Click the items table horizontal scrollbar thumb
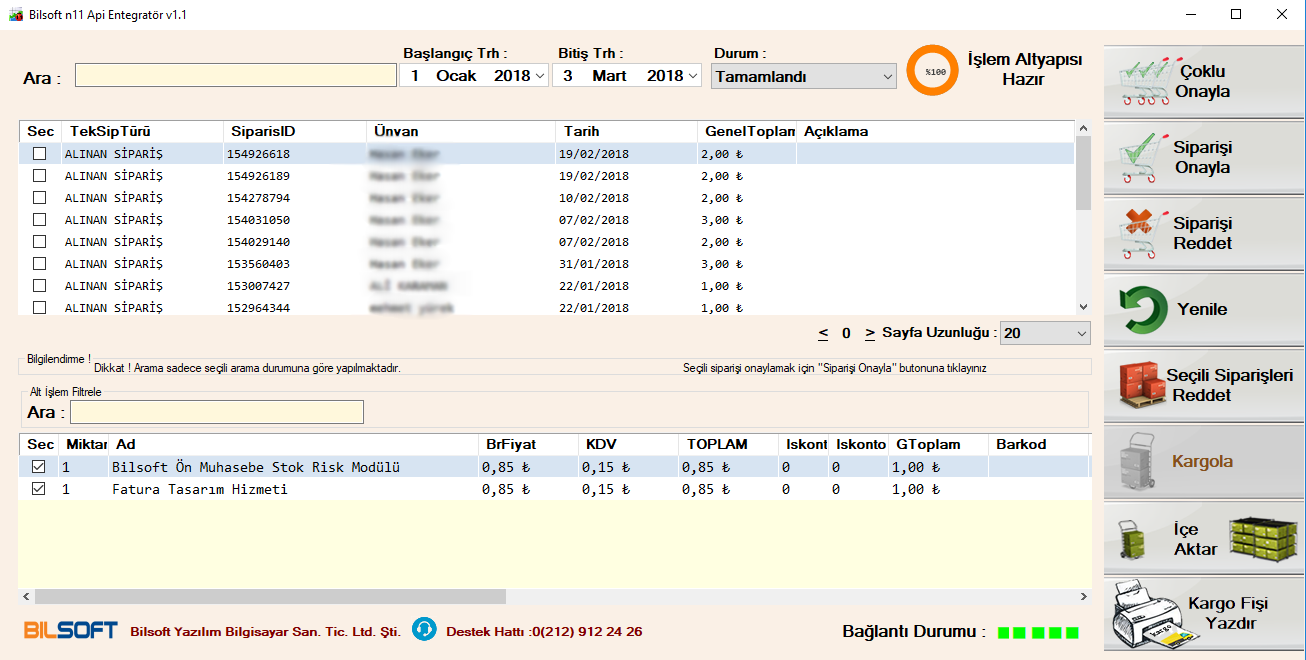 270,596
